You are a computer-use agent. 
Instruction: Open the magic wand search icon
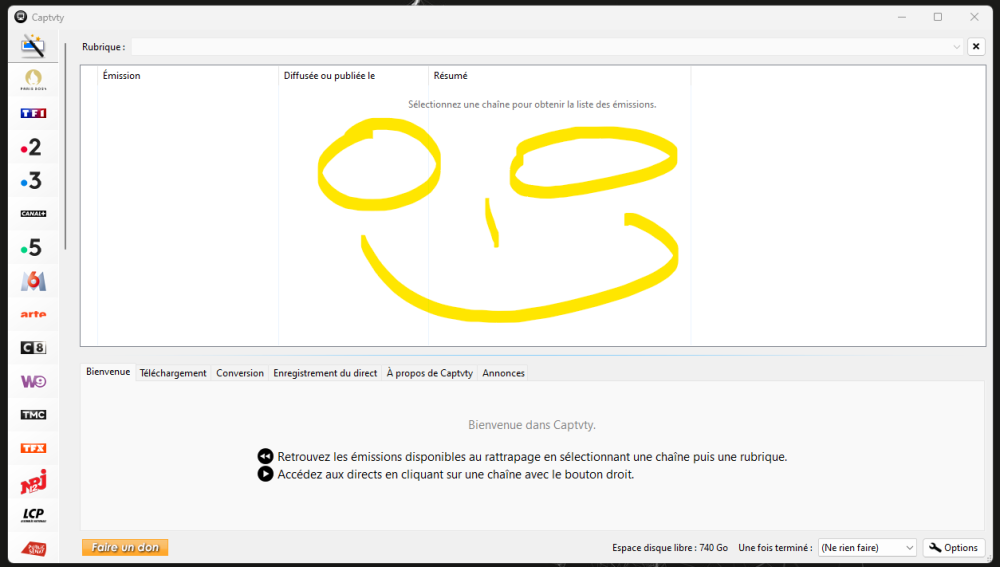(33, 46)
